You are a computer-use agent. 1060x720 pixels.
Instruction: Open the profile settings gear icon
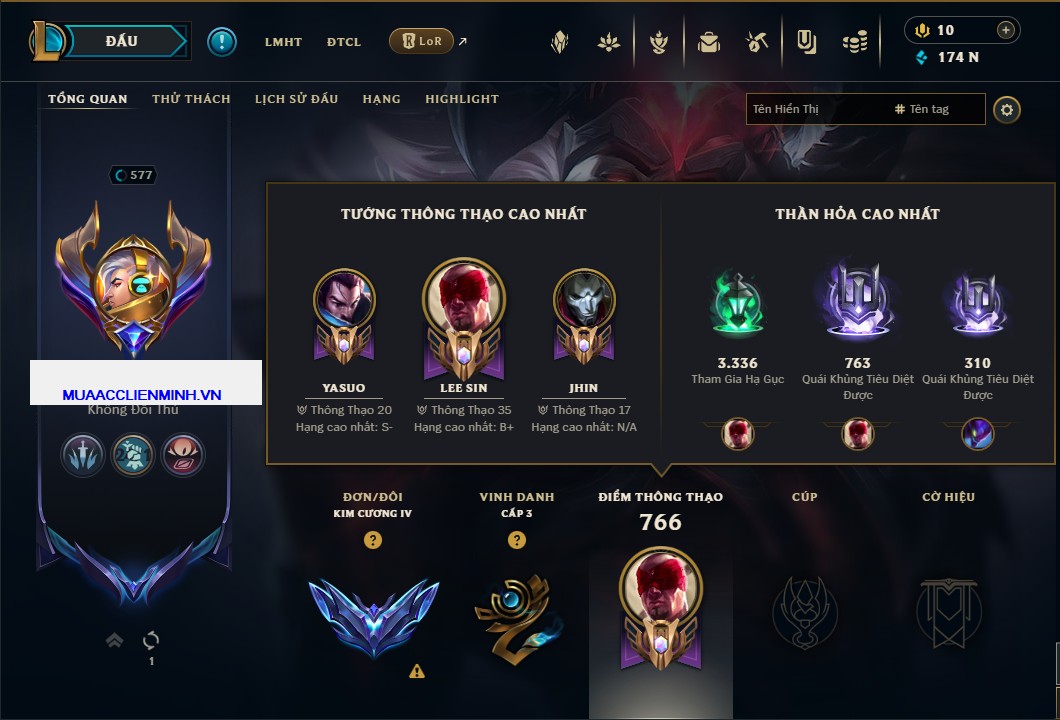click(1007, 110)
